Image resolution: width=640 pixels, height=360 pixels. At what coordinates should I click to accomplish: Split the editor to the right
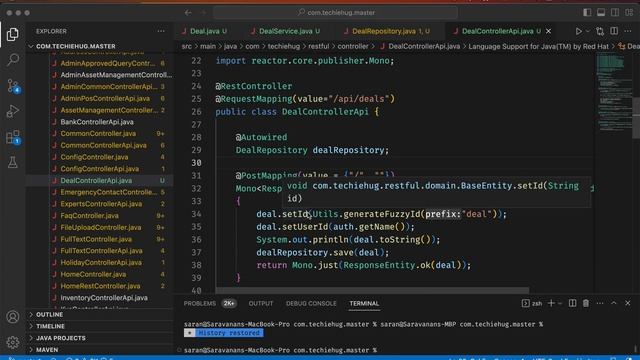click(x=614, y=31)
